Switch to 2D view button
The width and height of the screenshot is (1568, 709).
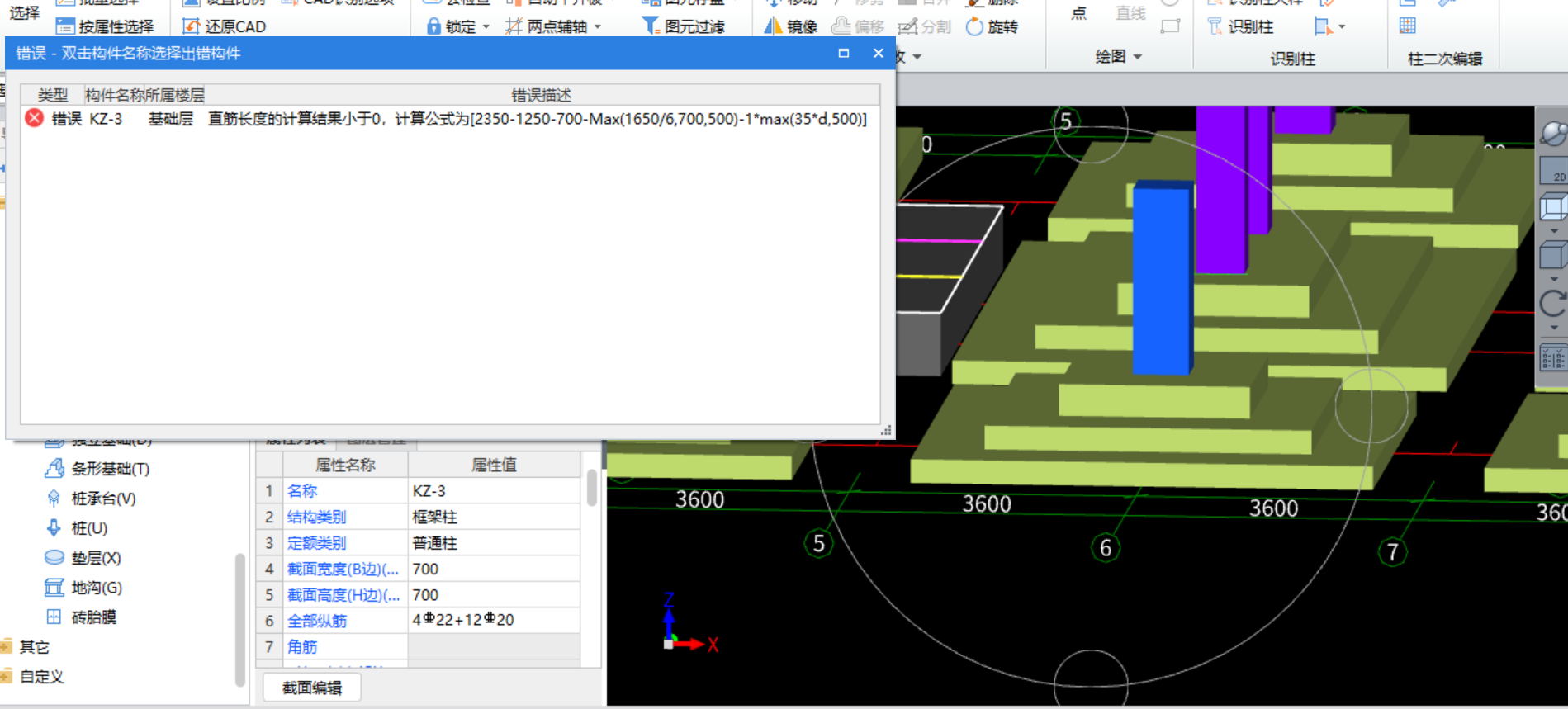click(x=1554, y=170)
